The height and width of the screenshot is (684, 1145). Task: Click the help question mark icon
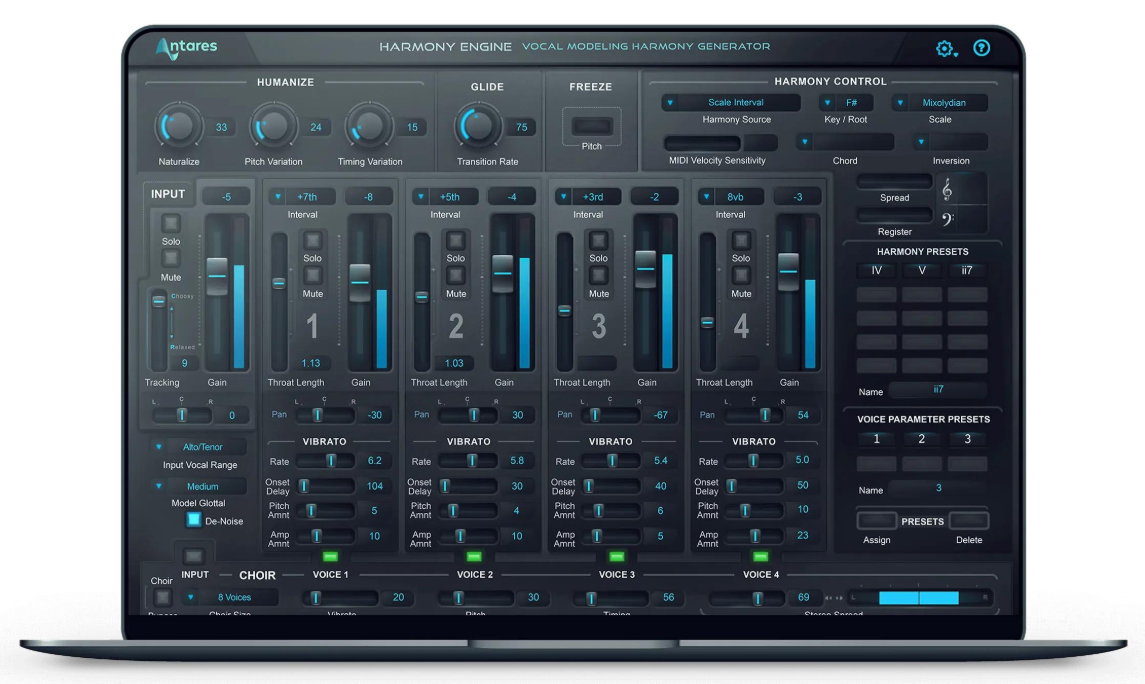(981, 47)
